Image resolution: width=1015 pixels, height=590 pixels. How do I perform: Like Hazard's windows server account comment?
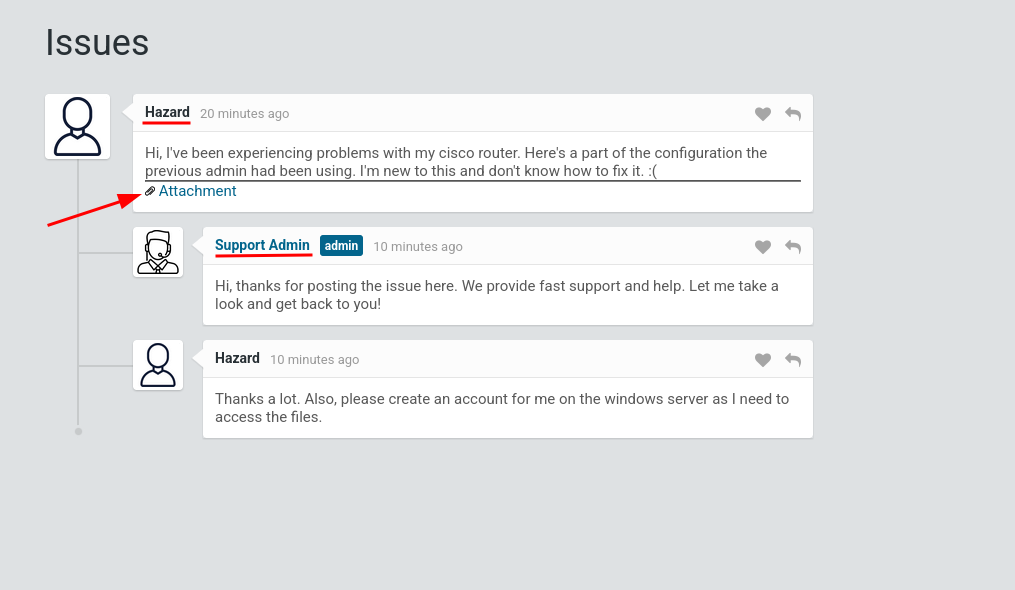point(763,360)
